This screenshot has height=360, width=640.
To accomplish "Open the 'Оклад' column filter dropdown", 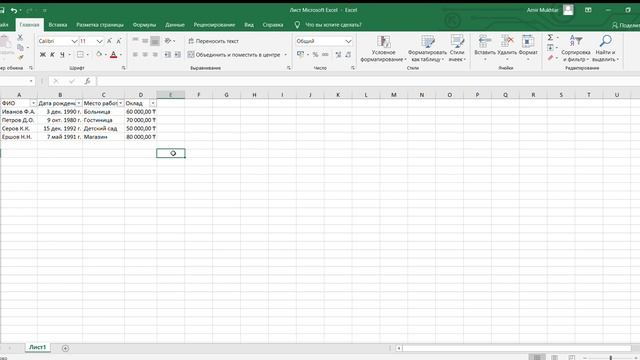I will tap(153, 103).
